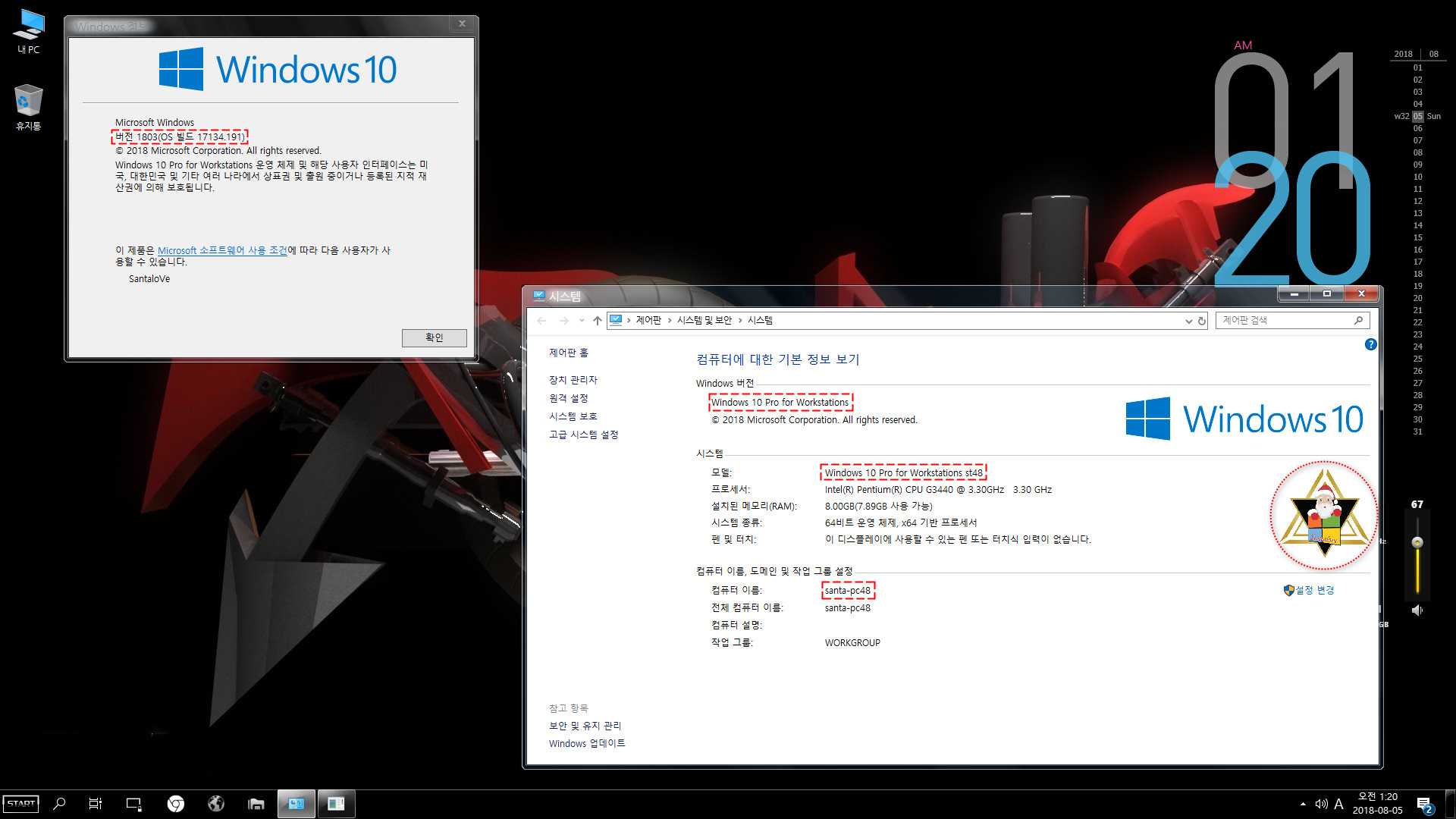Image resolution: width=1456 pixels, height=819 pixels.
Task: Mute via speaker icon under volume widget
Action: (x=1417, y=610)
